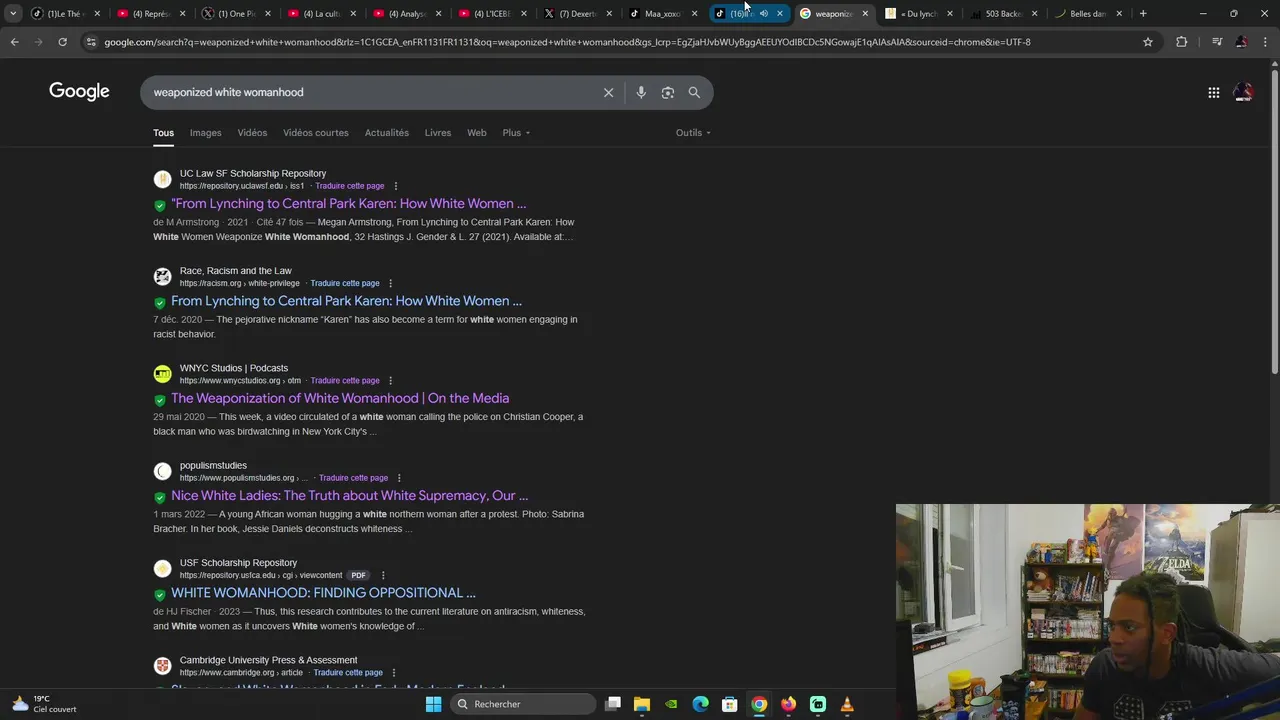Switch to the '503 Backe' tab

[1003, 14]
